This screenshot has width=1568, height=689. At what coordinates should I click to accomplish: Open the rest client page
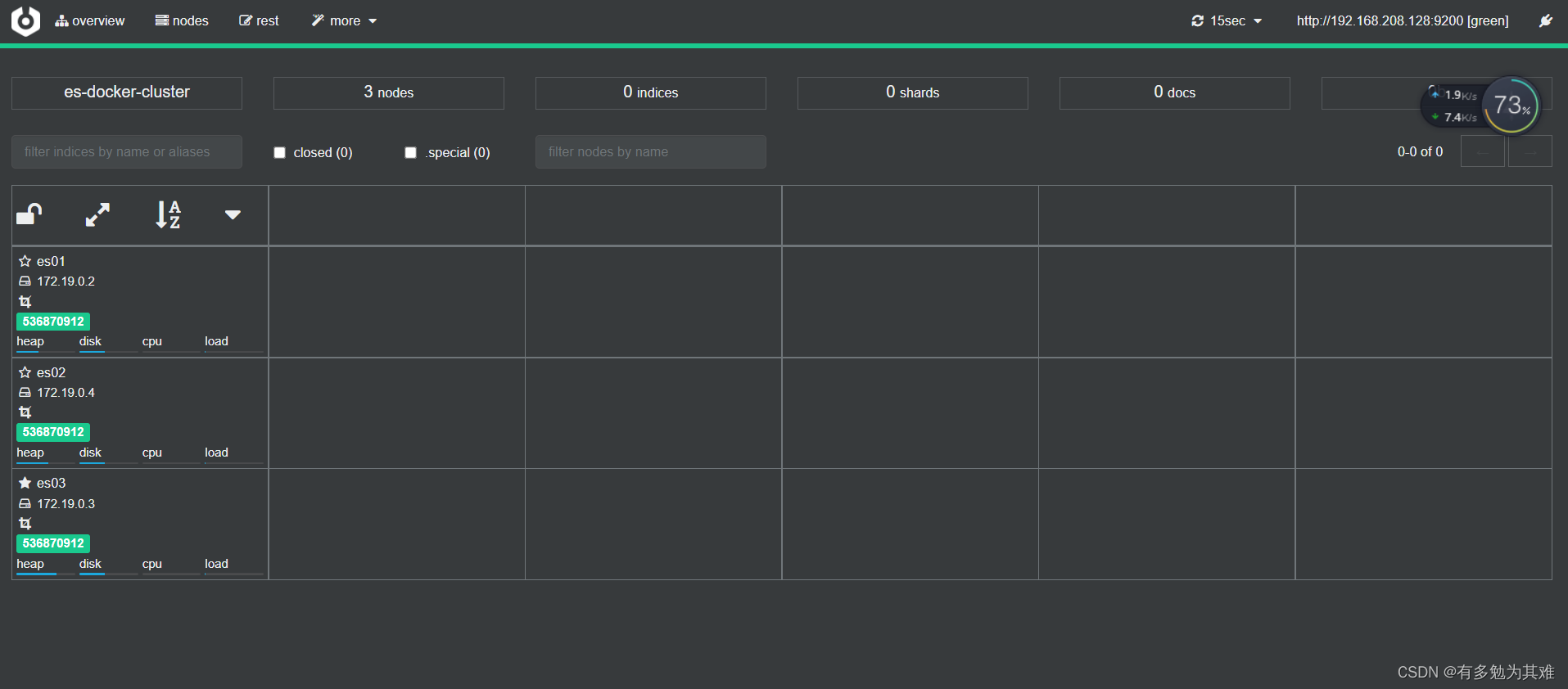(x=259, y=21)
